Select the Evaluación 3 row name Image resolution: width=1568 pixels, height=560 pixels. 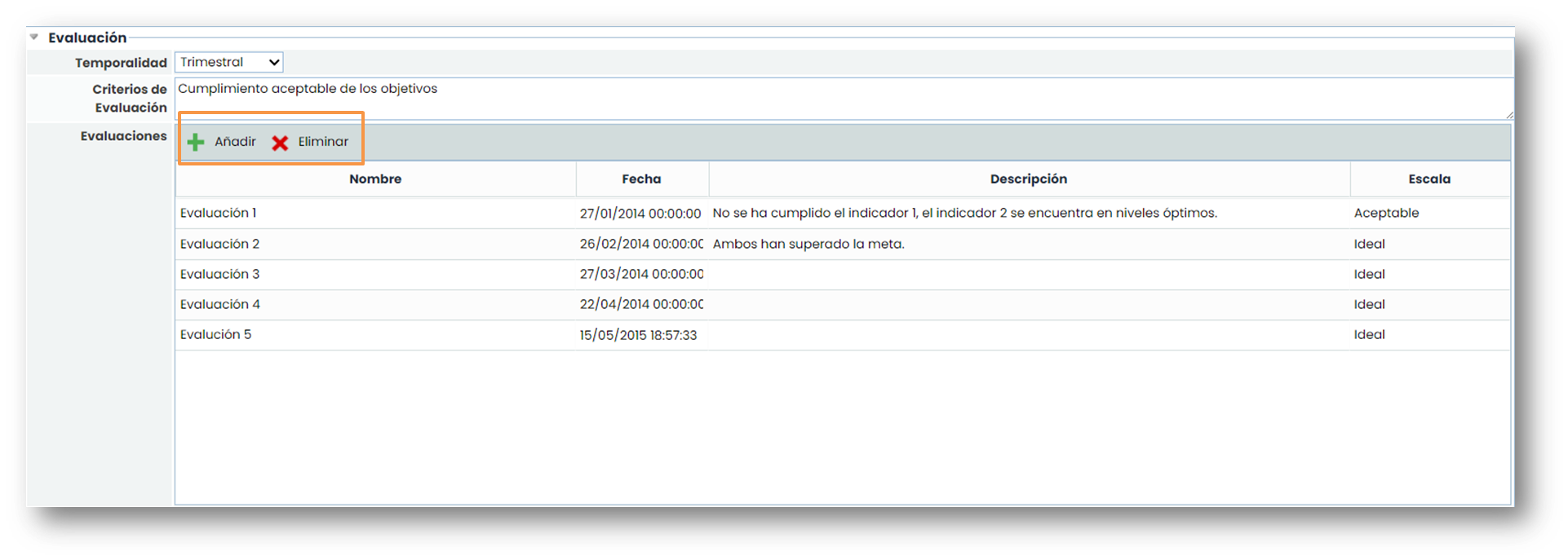219,274
